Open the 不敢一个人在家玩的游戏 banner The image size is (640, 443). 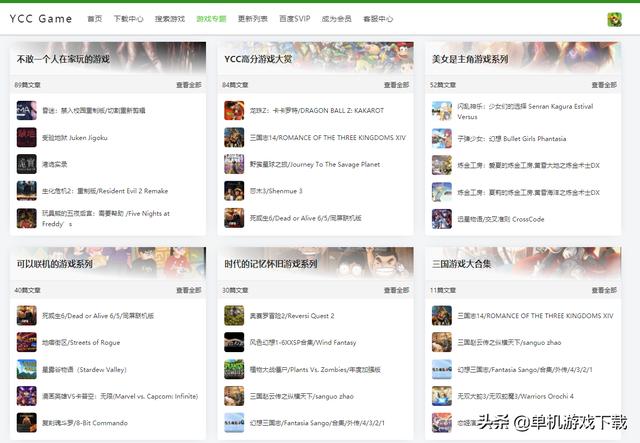(x=108, y=58)
